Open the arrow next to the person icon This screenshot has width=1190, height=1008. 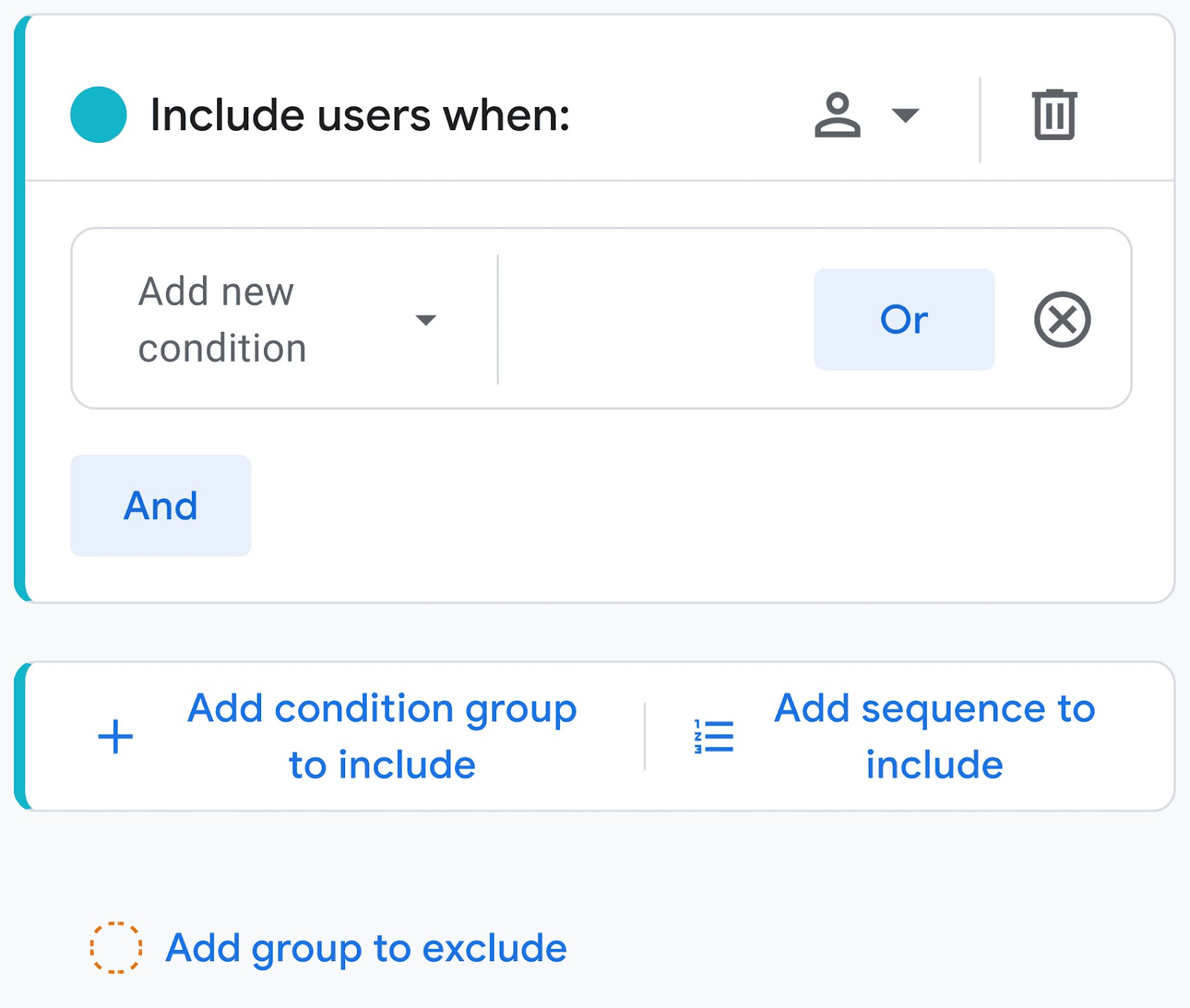tap(904, 117)
